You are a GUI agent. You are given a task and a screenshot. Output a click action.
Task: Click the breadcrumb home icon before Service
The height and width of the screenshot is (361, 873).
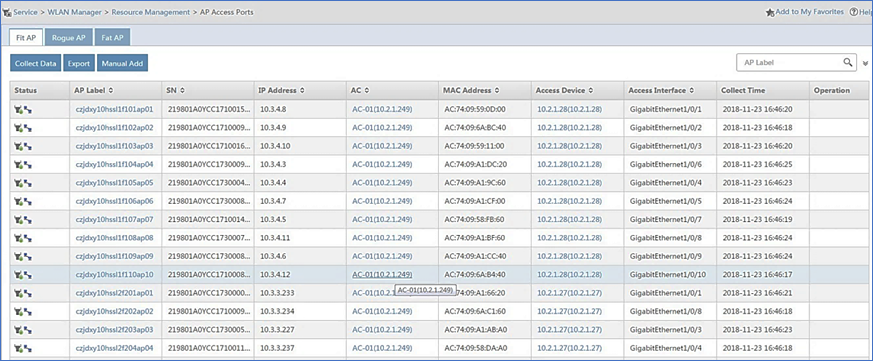[7, 12]
